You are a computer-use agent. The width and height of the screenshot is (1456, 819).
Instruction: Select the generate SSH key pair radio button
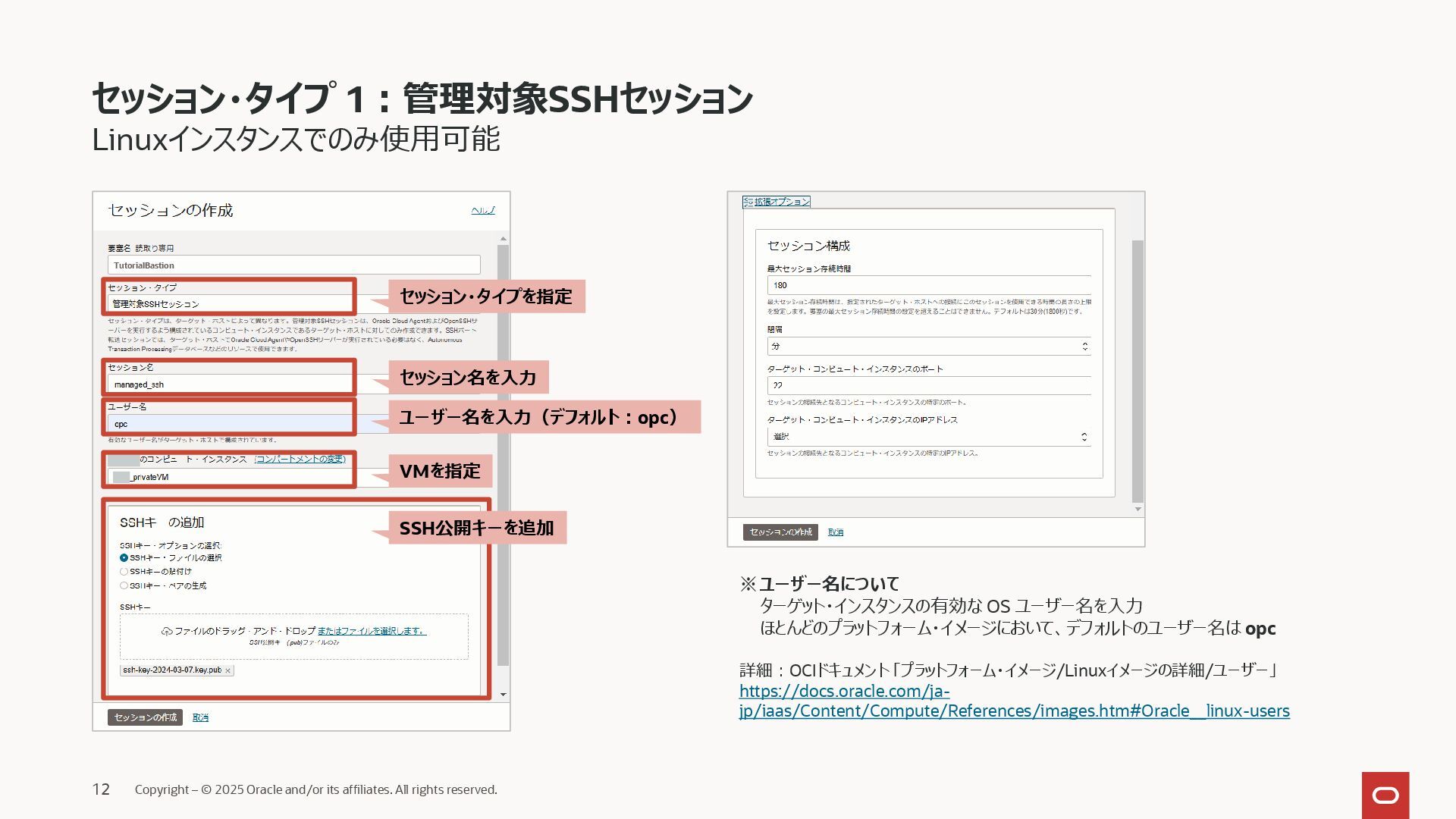(x=124, y=585)
